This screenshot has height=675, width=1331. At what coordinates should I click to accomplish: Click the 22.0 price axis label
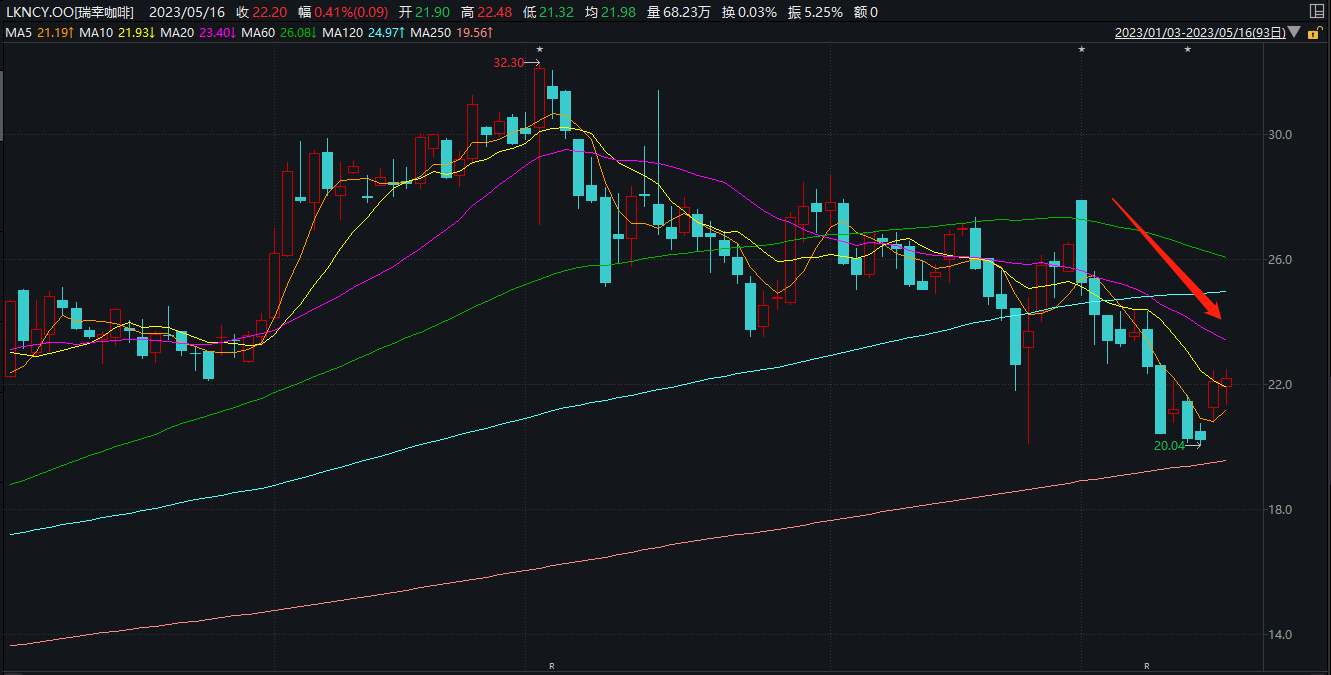(1281, 385)
